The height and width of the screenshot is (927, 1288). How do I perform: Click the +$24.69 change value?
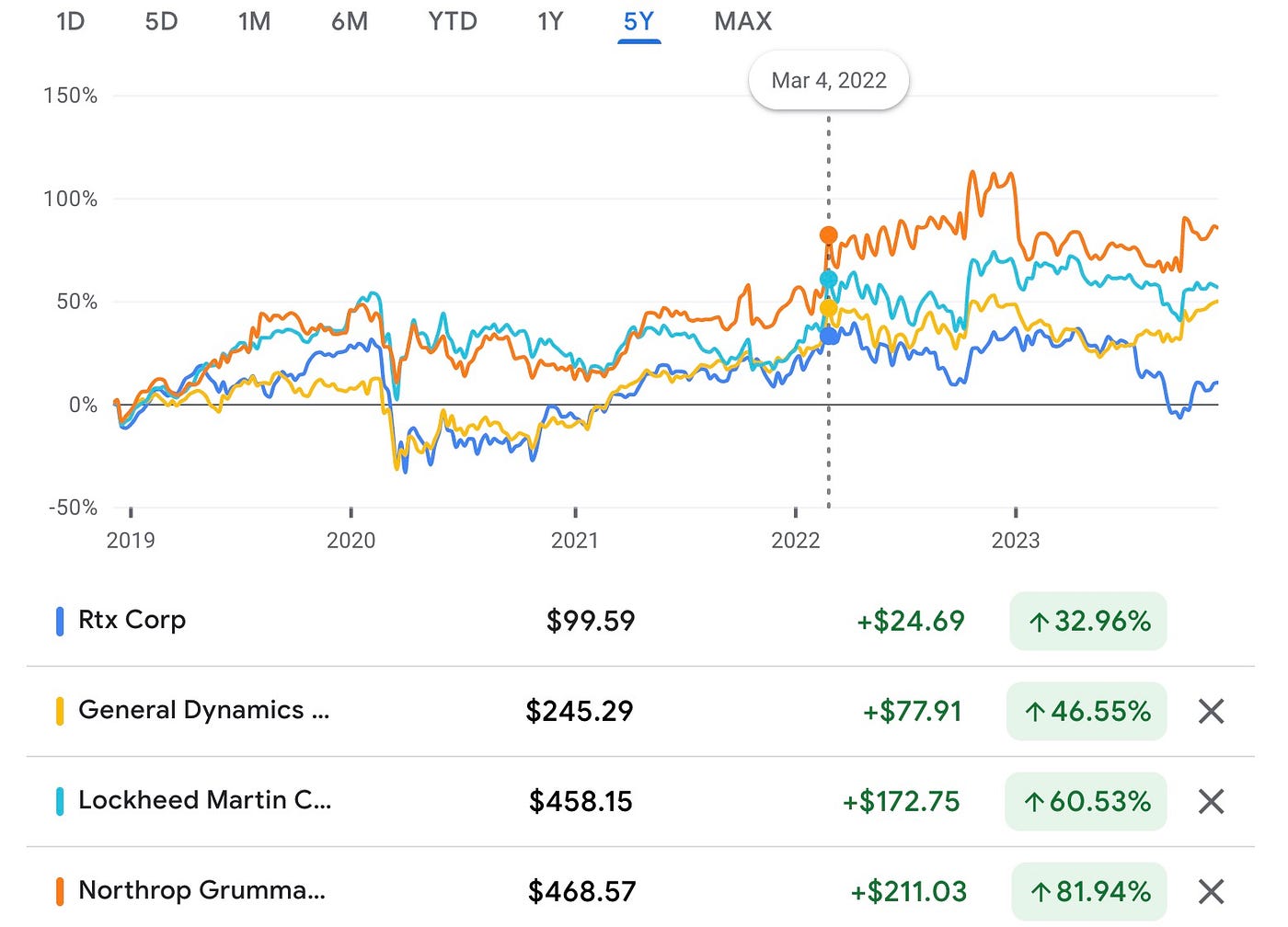point(911,621)
